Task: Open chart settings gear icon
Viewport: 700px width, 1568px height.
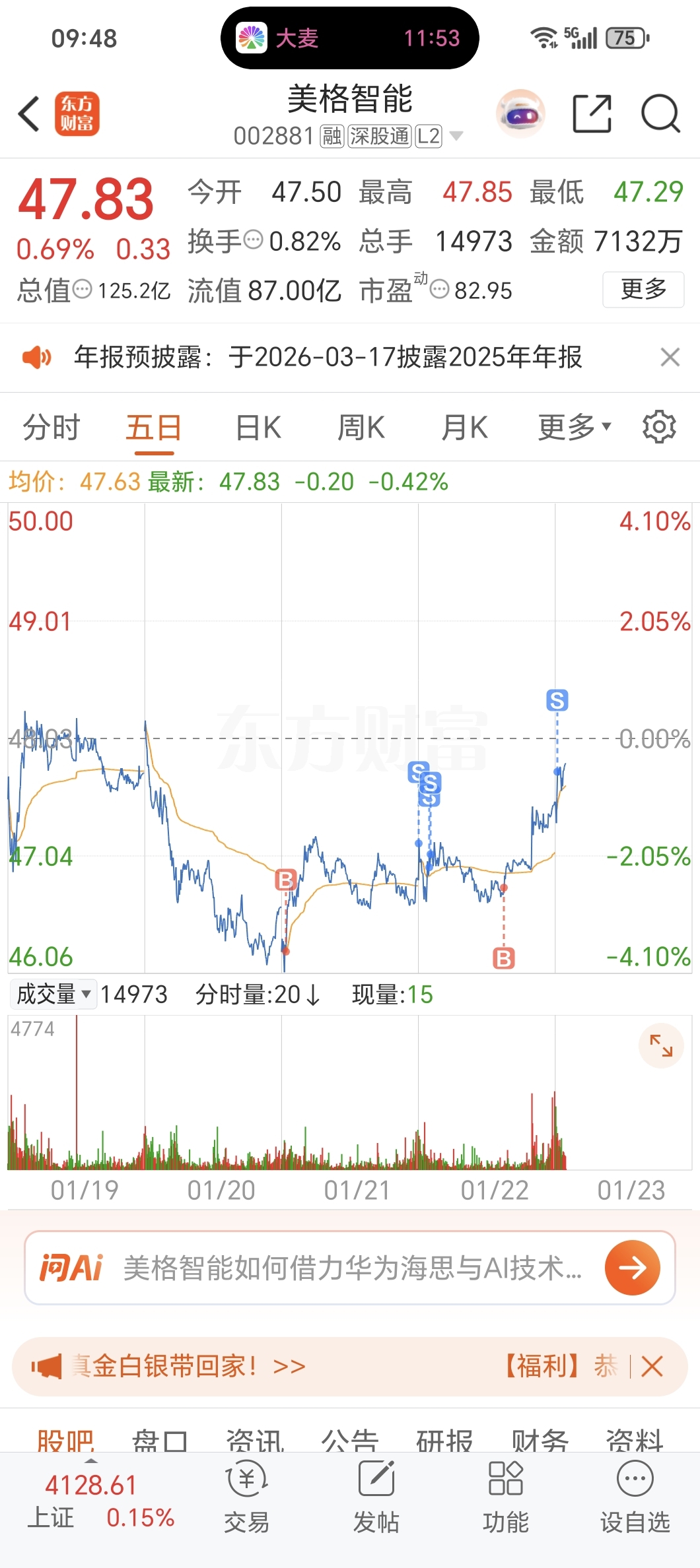Action: (659, 427)
